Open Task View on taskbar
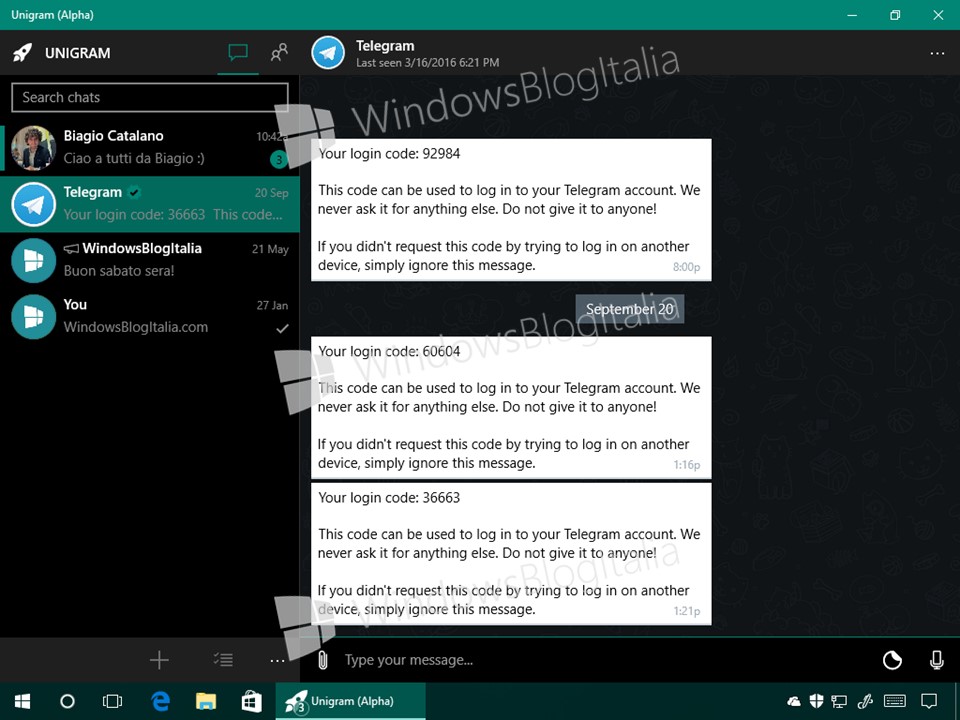This screenshot has height=720, width=960. point(113,702)
